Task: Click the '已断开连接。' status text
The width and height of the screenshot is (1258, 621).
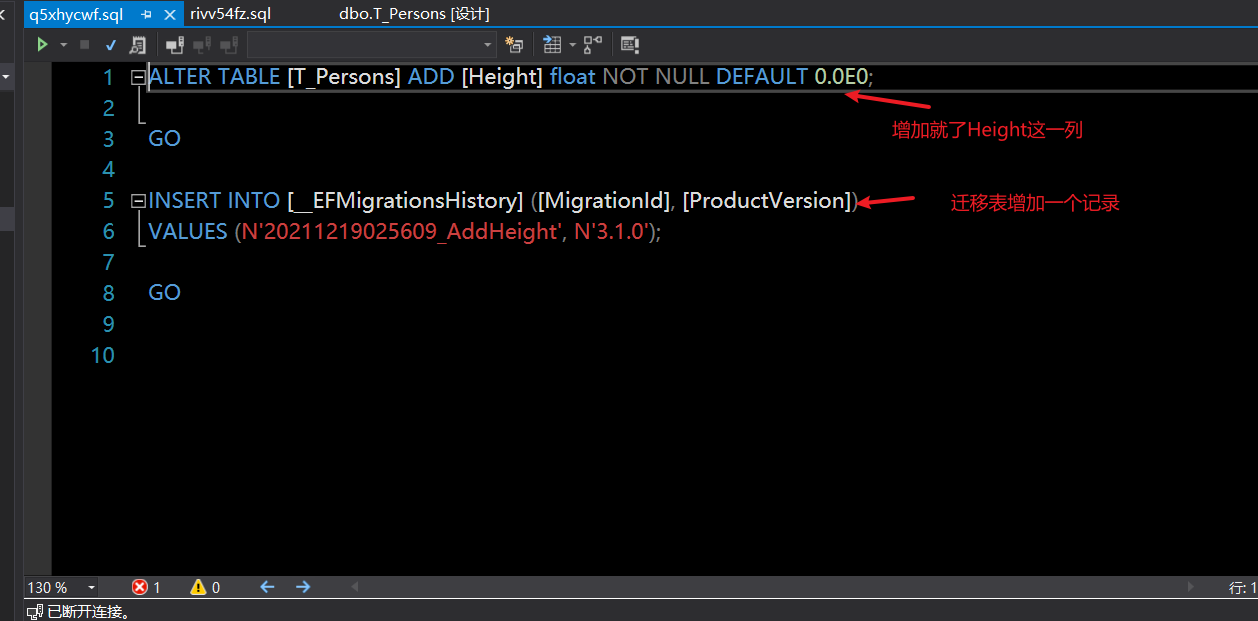Action: [x=88, y=611]
